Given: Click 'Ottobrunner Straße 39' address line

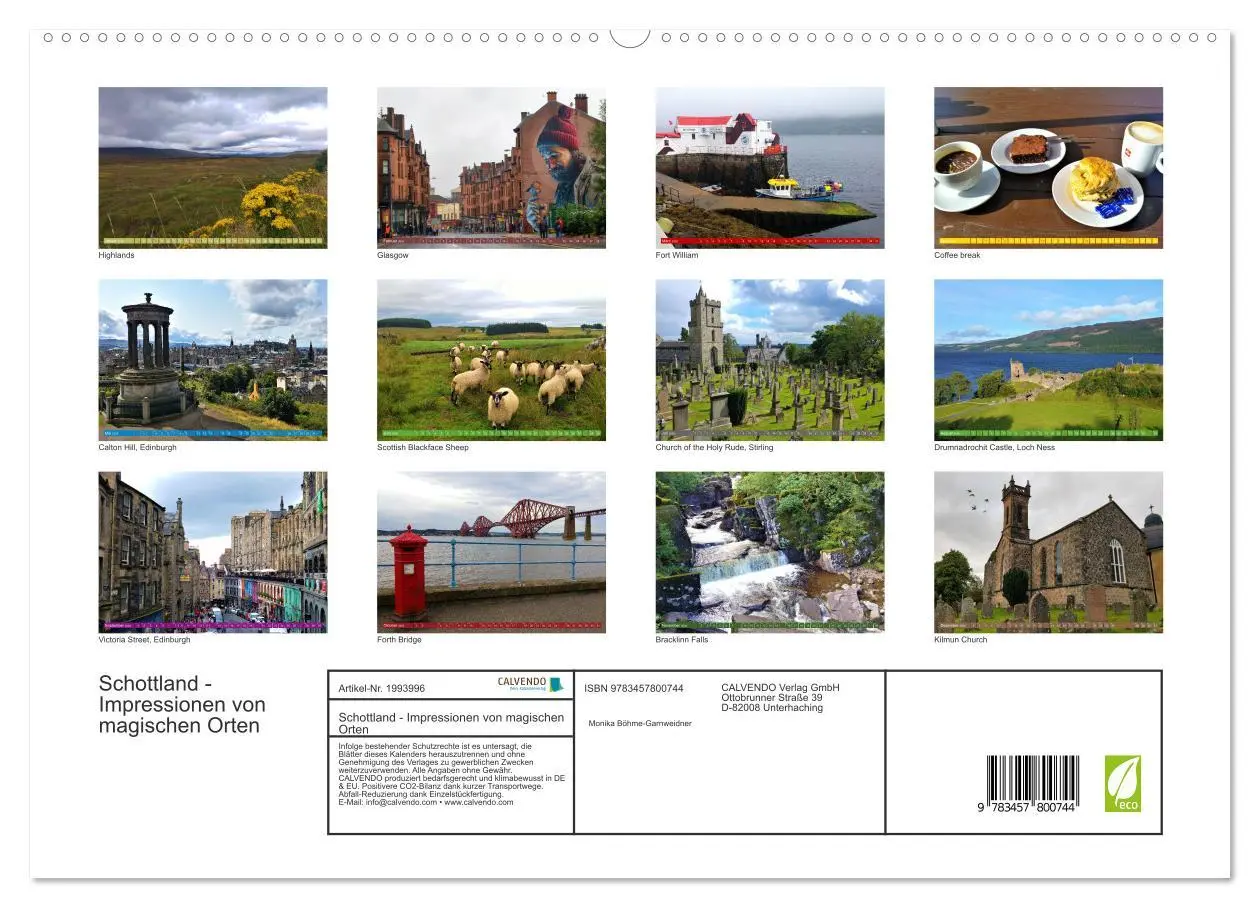Looking at the screenshot, I should click(772, 697).
